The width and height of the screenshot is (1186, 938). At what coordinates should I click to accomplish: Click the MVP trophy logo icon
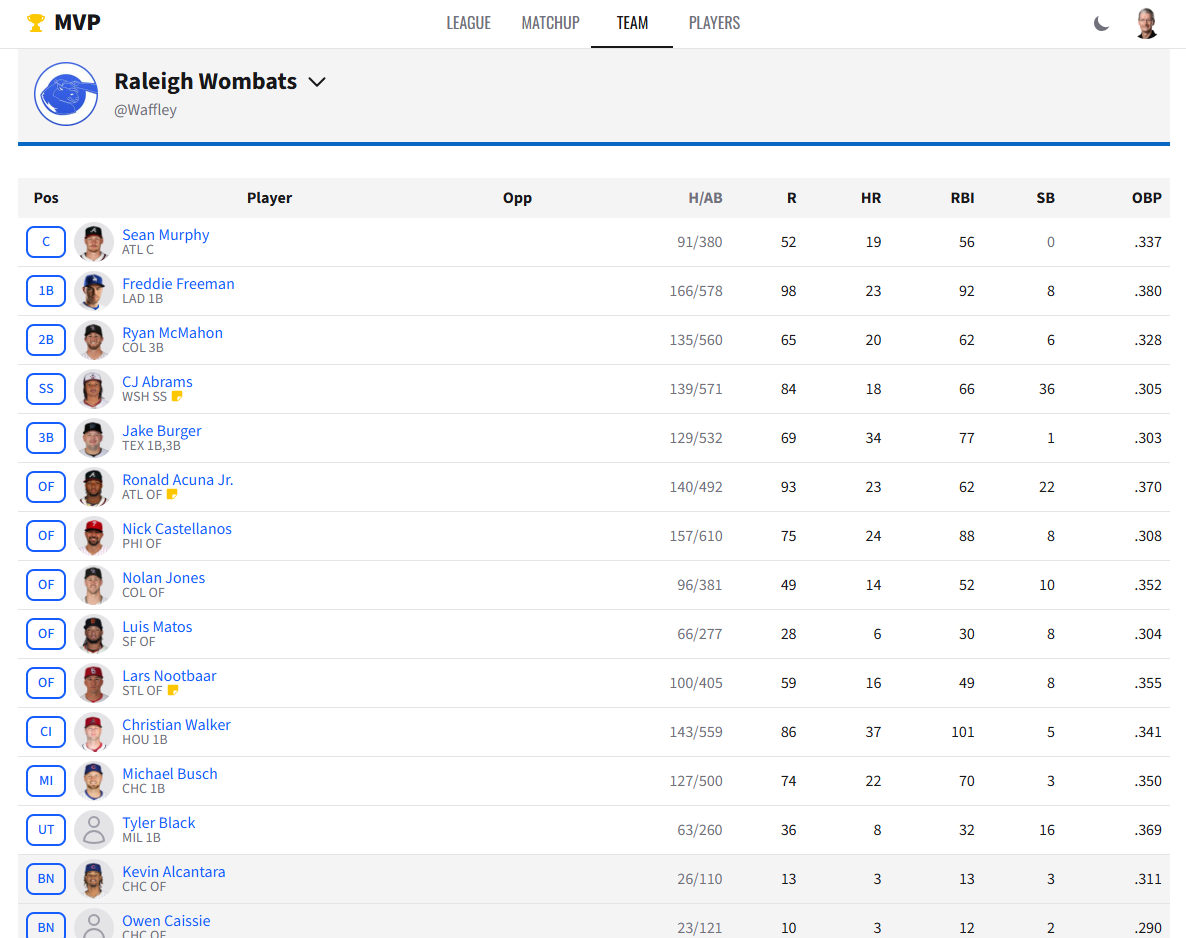(x=36, y=23)
